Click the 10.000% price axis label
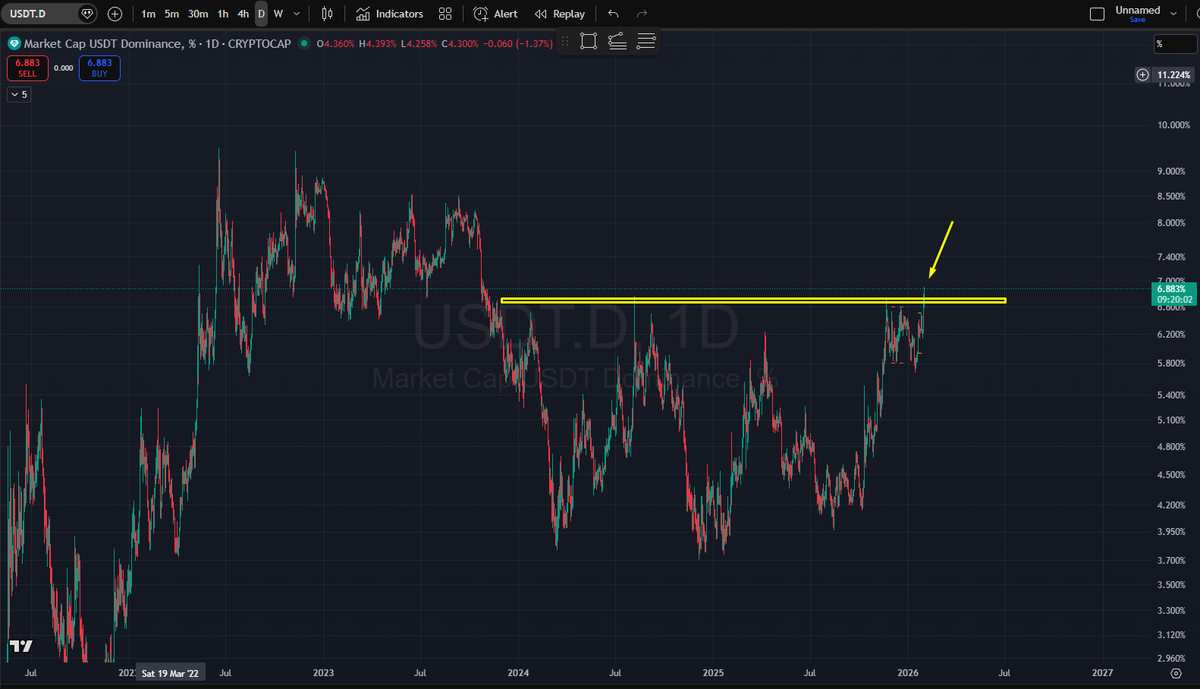Screen dimensions: 1200x689 (1174, 125)
